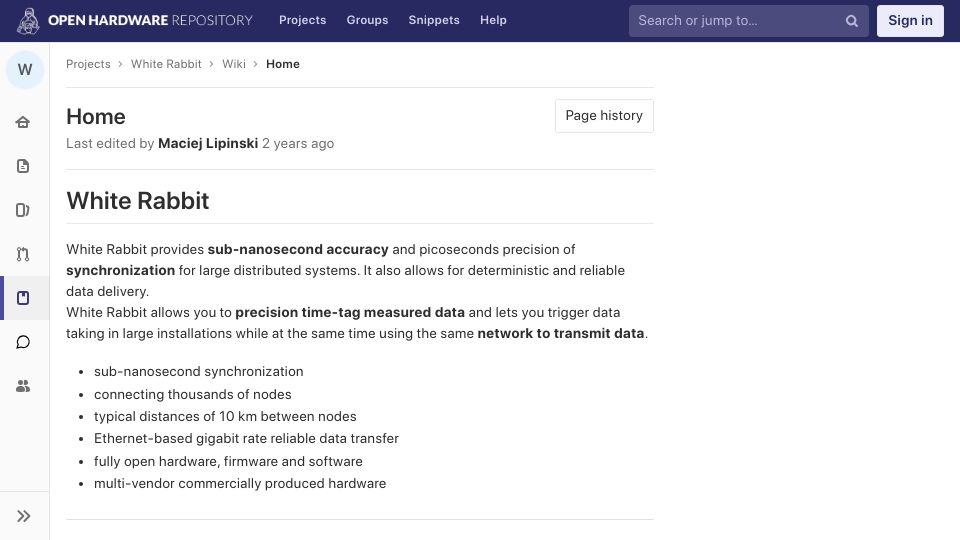The height and width of the screenshot is (540, 960).
Task: Click bold text 'precision time-tag measured data'
Action: pos(350,312)
